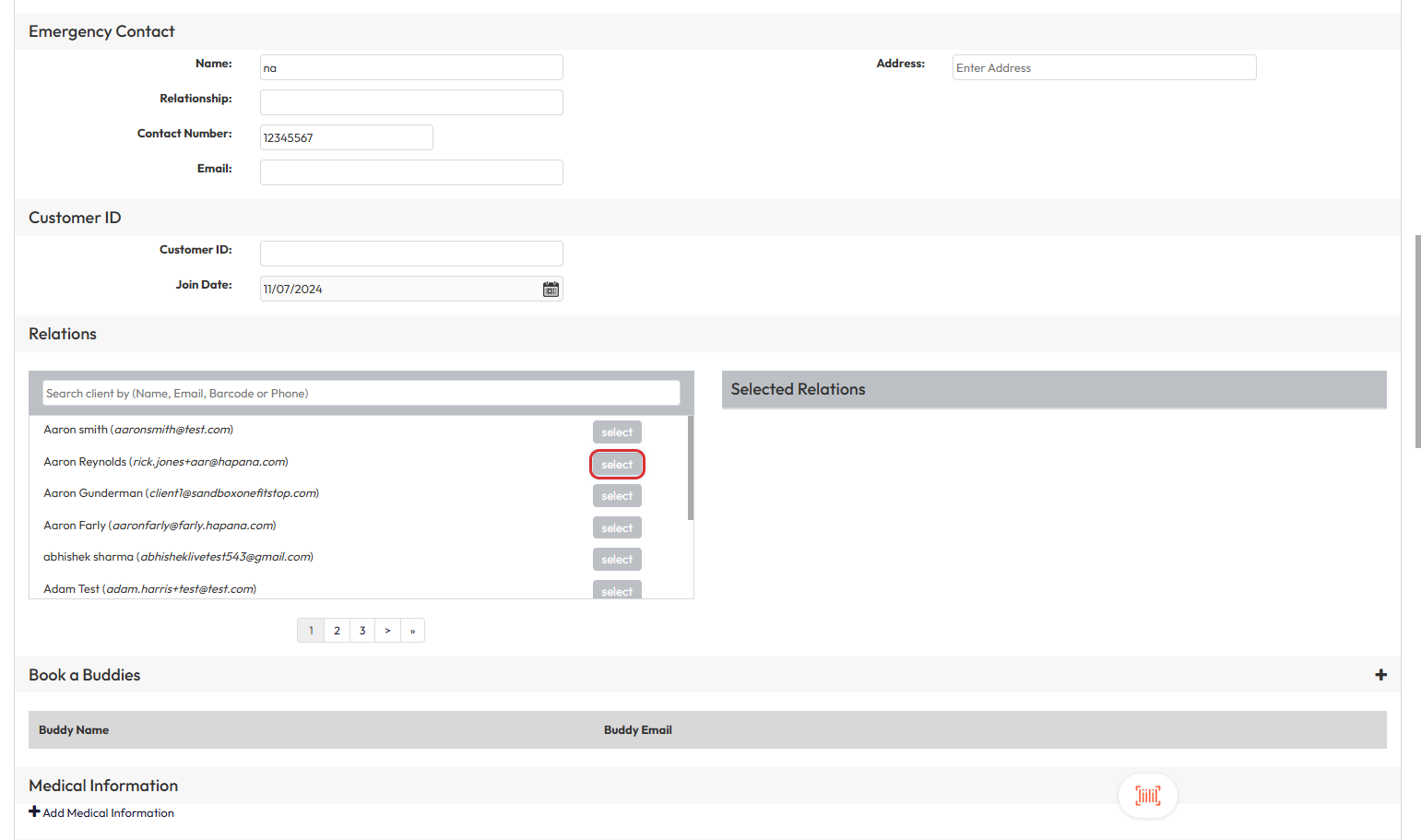
Task: Open the Add Medical Information link
Action: click(108, 813)
